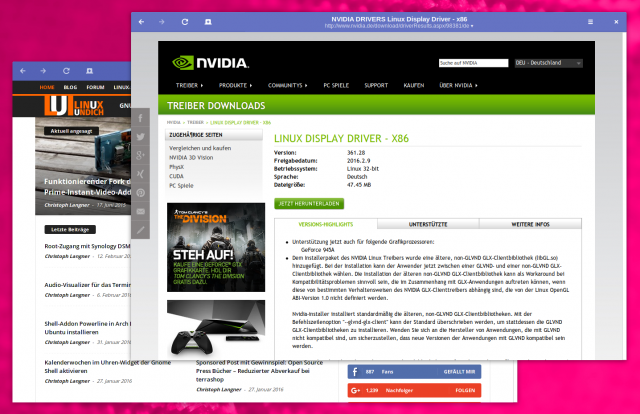Viewport: 640px width, 414px height.
Task: Click the Facebook GEFÄLLT MIR button
Action: pos(459,372)
